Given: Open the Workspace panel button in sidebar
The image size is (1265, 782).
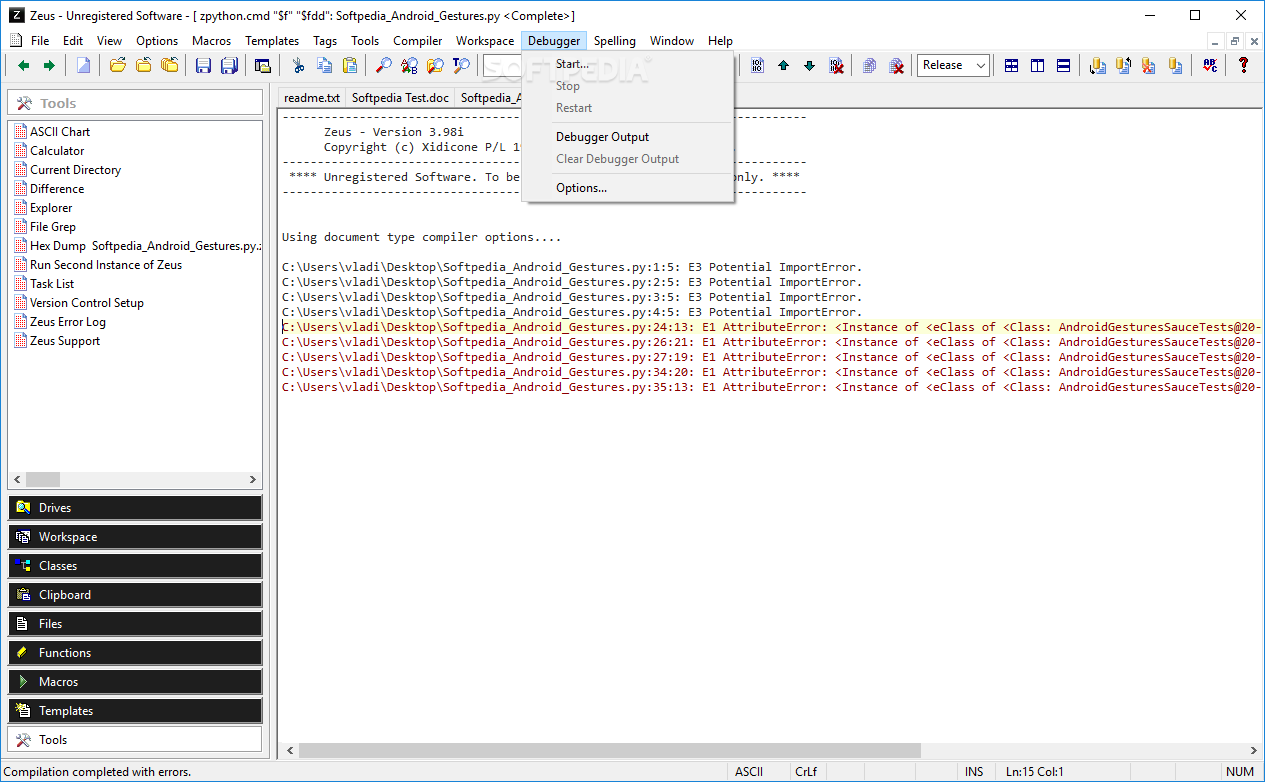Looking at the screenshot, I should coord(135,537).
